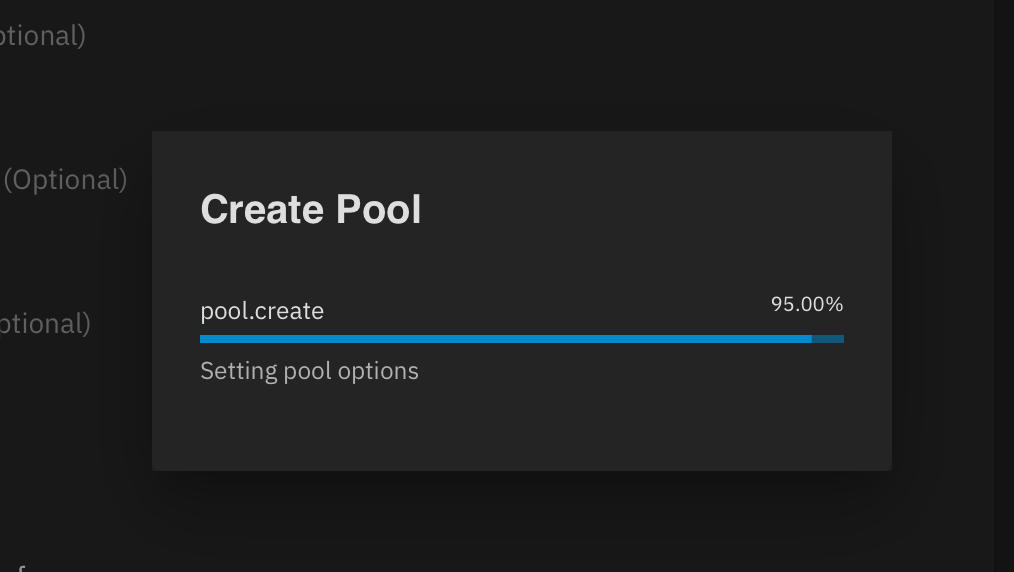This screenshot has width=1014, height=572.
Task: Click the "Create Pool" dialog title
Action: (x=311, y=210)
